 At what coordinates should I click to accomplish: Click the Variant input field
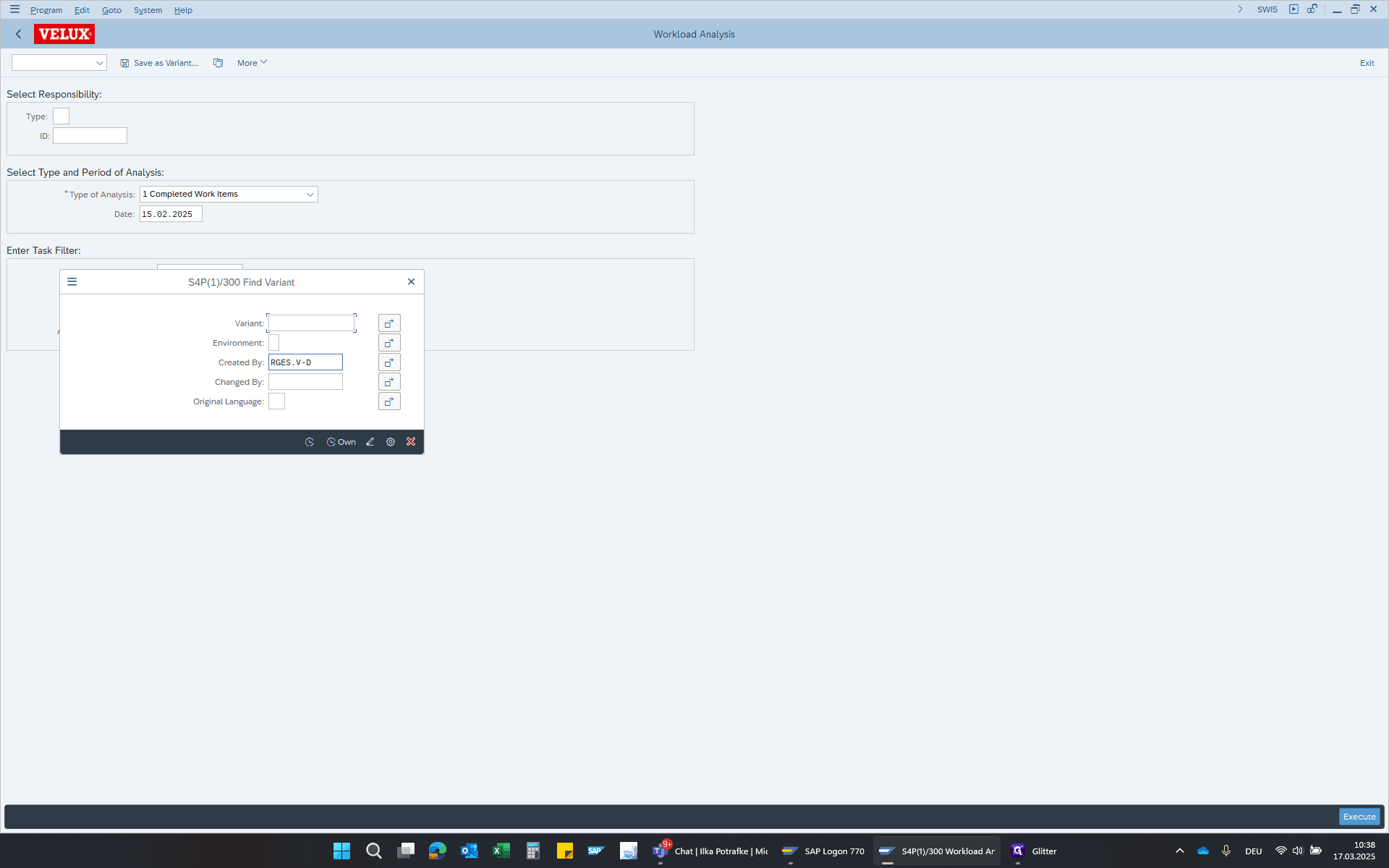(x=312, y=323)
